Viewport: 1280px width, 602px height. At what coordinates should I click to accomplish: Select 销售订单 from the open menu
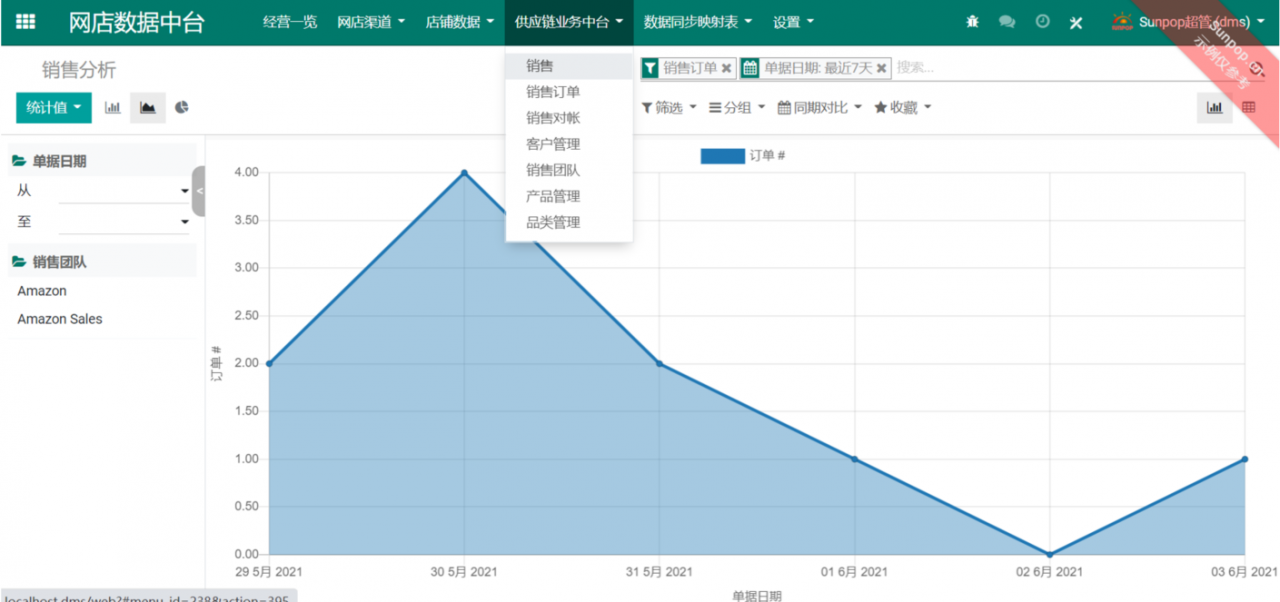tap(553, 92)
